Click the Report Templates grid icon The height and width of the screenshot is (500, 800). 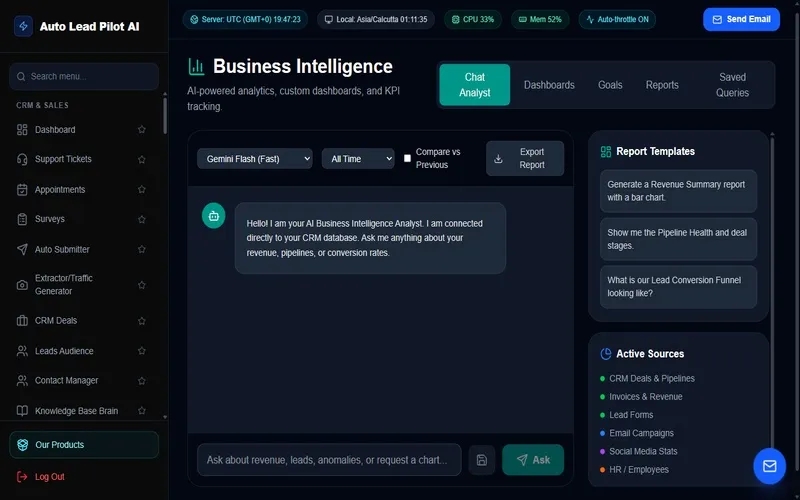[606, 152]
